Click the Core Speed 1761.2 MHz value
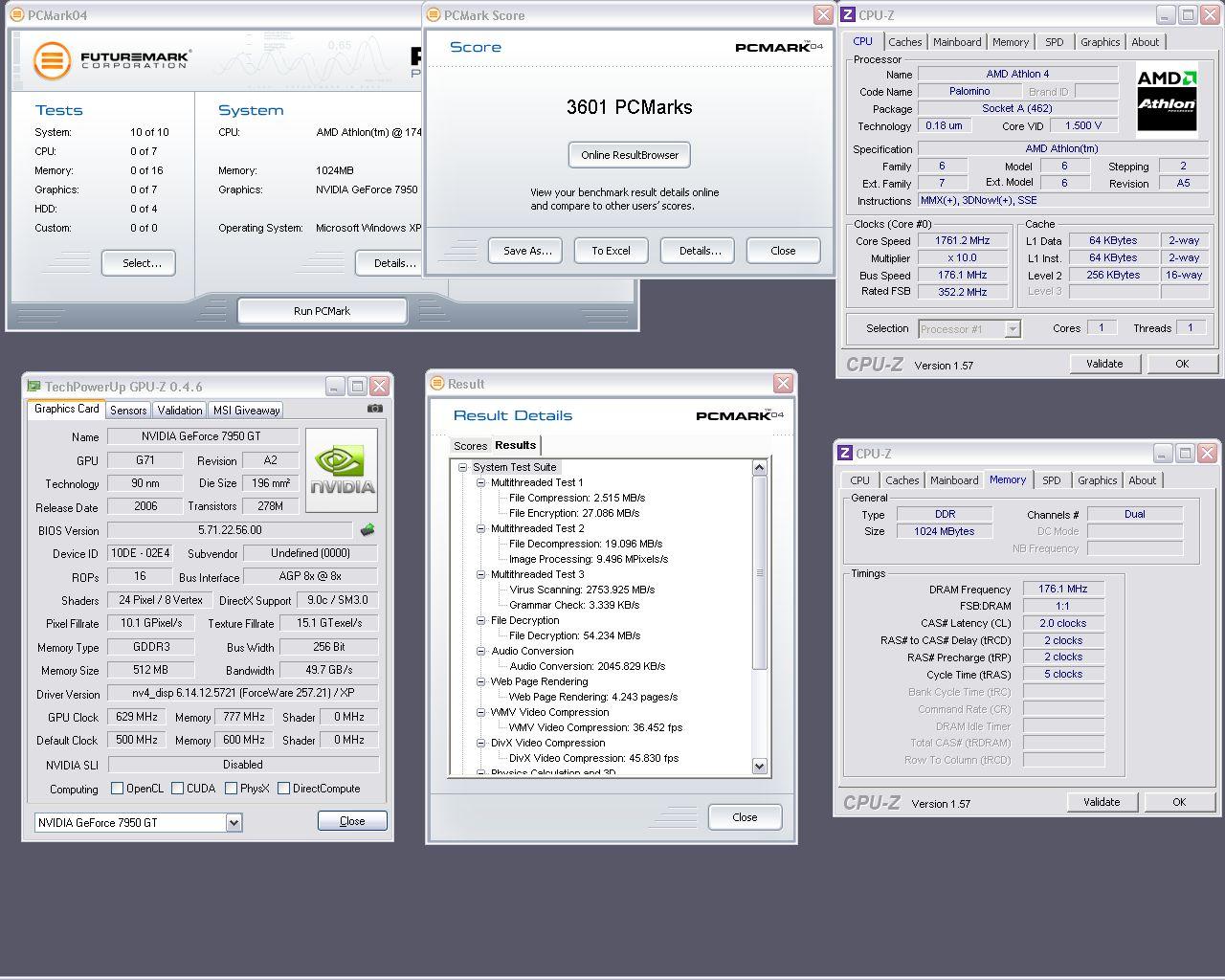 coord(962,241)
